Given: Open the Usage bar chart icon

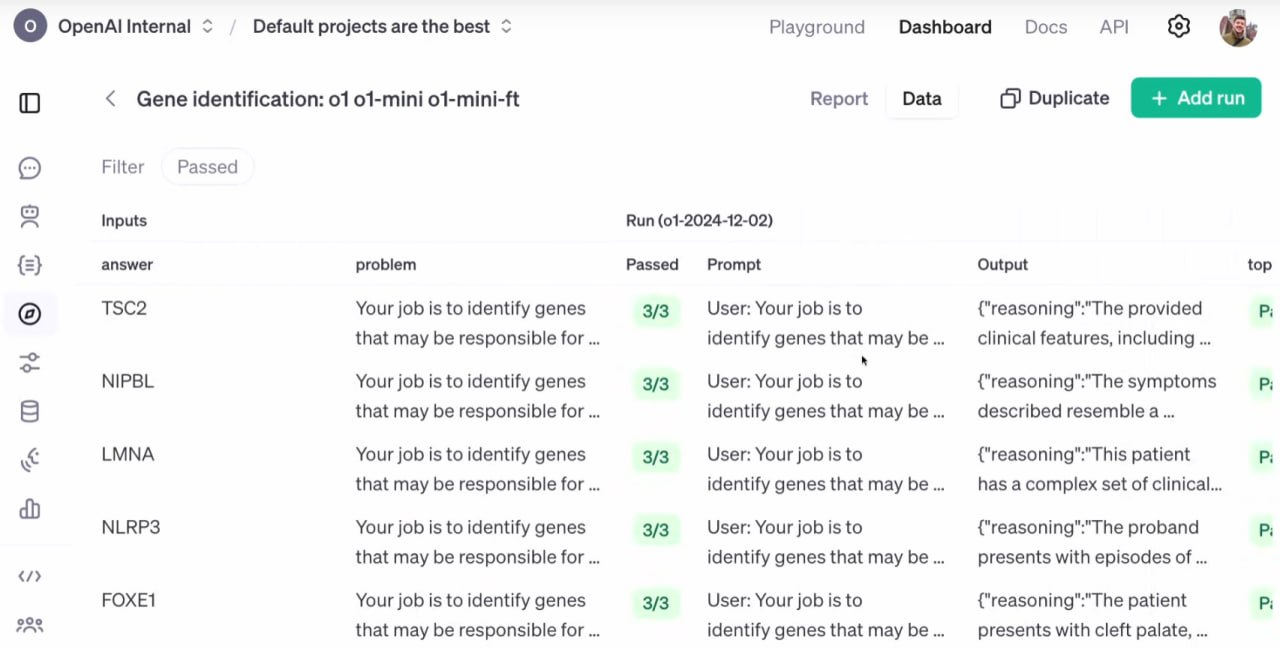Looking at the screenshot, I should 30,509.
